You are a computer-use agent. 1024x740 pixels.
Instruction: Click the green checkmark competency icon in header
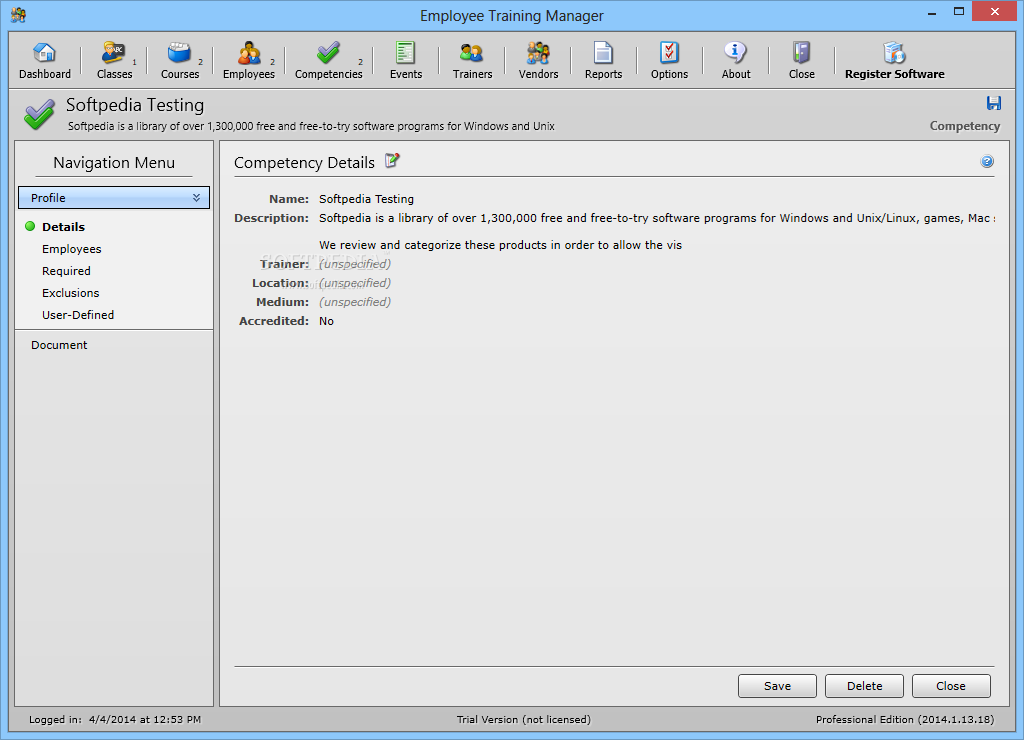(39, 114)
